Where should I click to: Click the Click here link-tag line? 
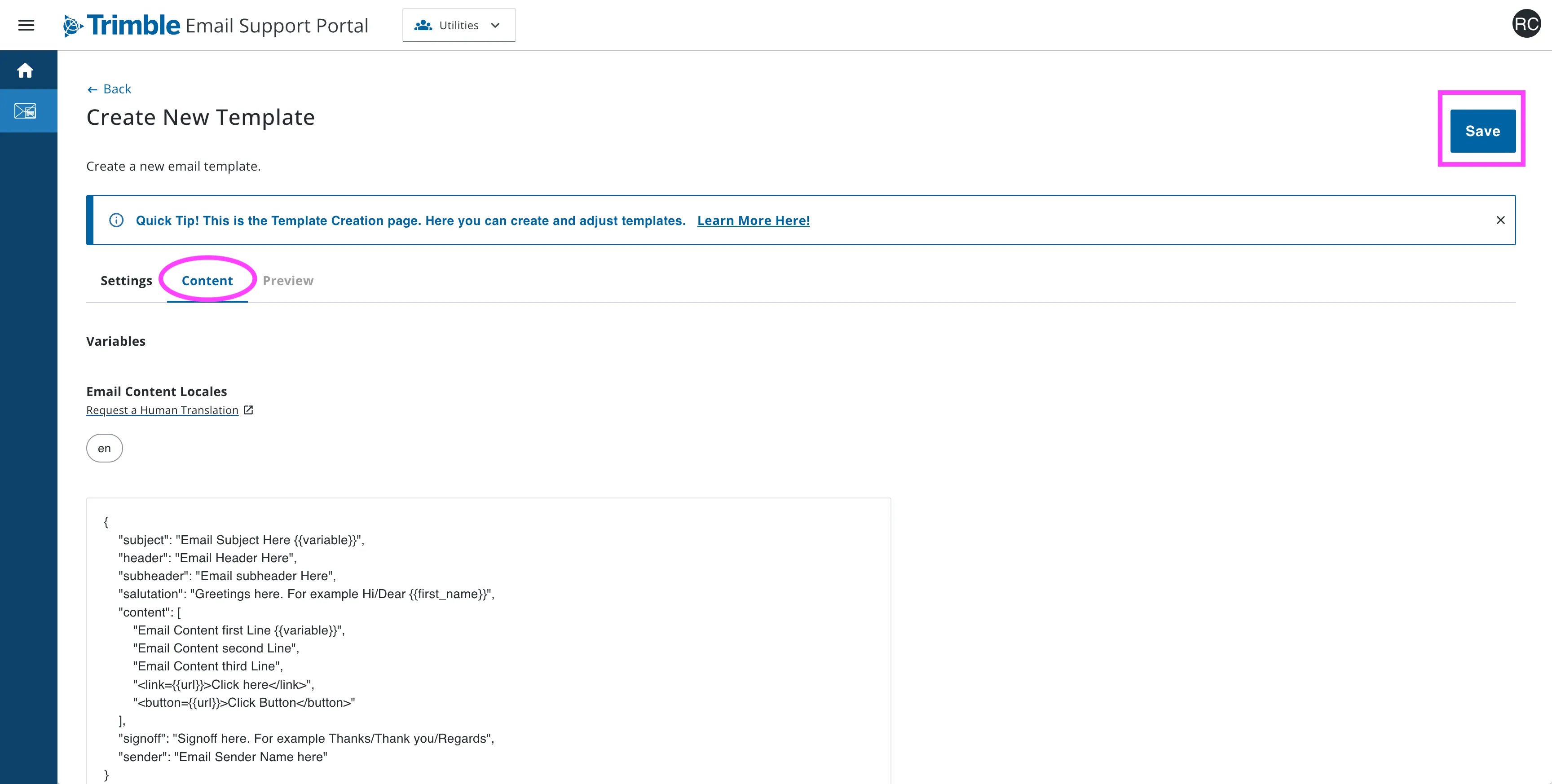[224, 685]
